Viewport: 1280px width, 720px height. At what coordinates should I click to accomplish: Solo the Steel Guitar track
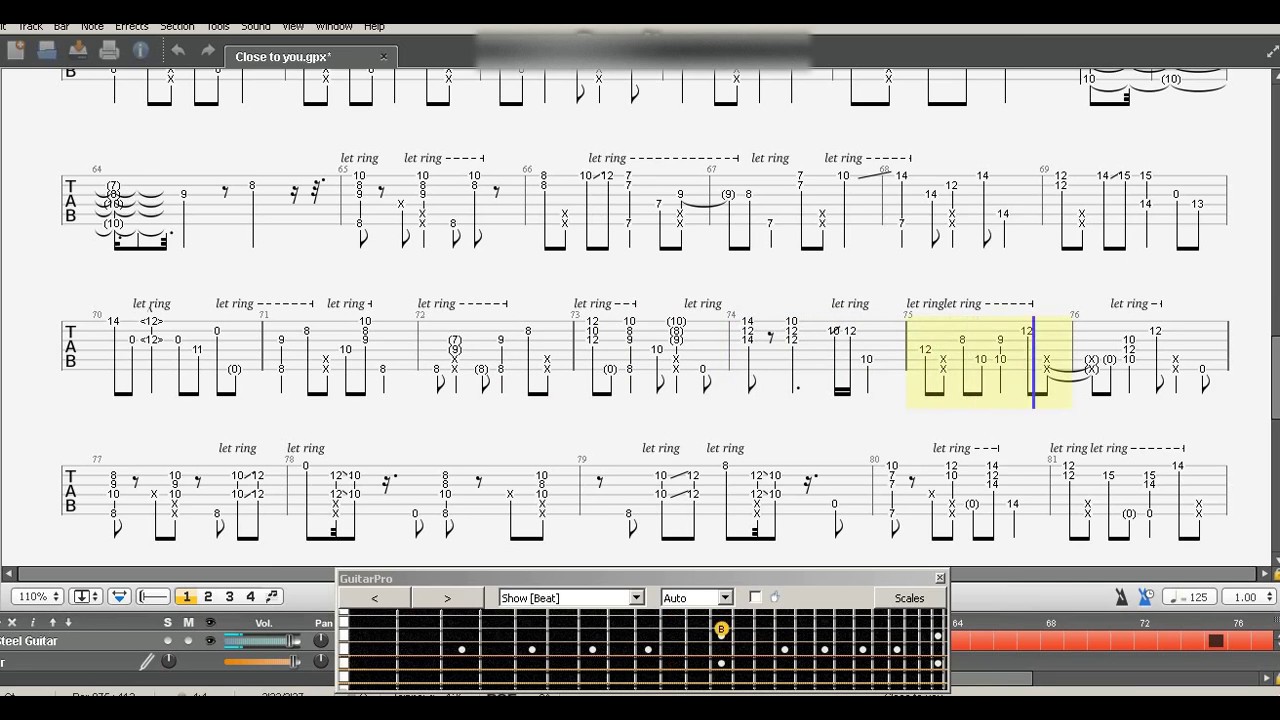pyautogui.click(x=168, y=641)
